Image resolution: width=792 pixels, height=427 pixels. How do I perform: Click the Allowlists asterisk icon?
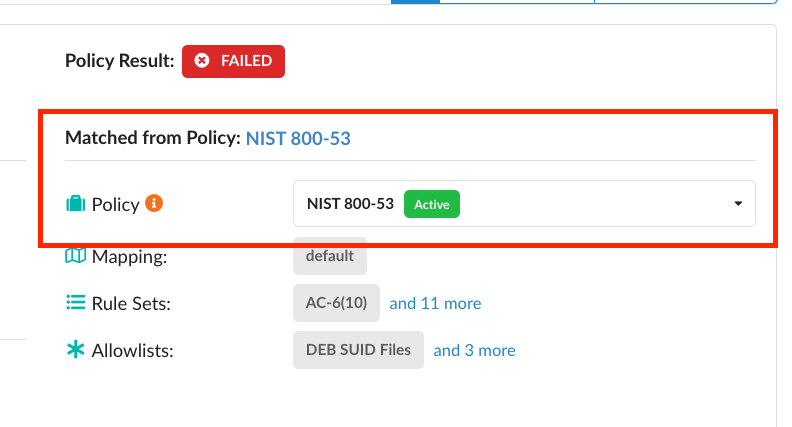pos(75,350)
